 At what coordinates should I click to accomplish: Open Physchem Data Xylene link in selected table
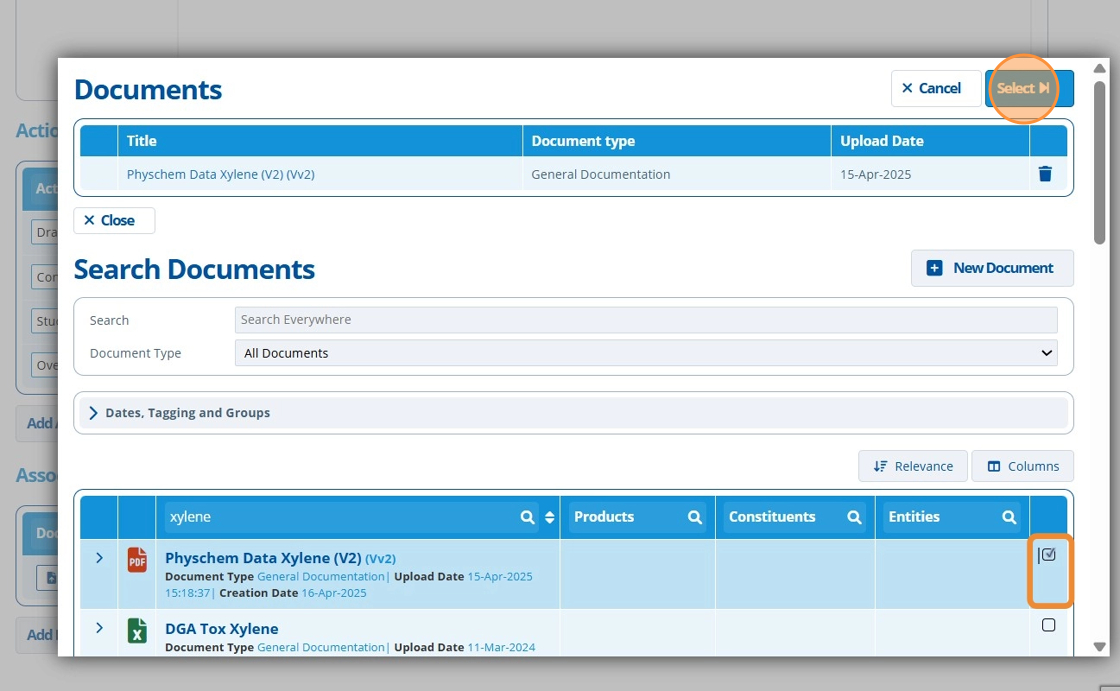pyautogui.click(x=221, y=174)
